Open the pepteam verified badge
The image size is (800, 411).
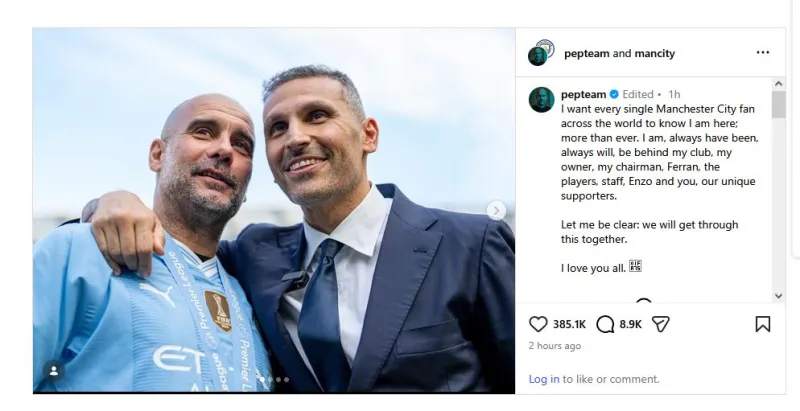614,94
